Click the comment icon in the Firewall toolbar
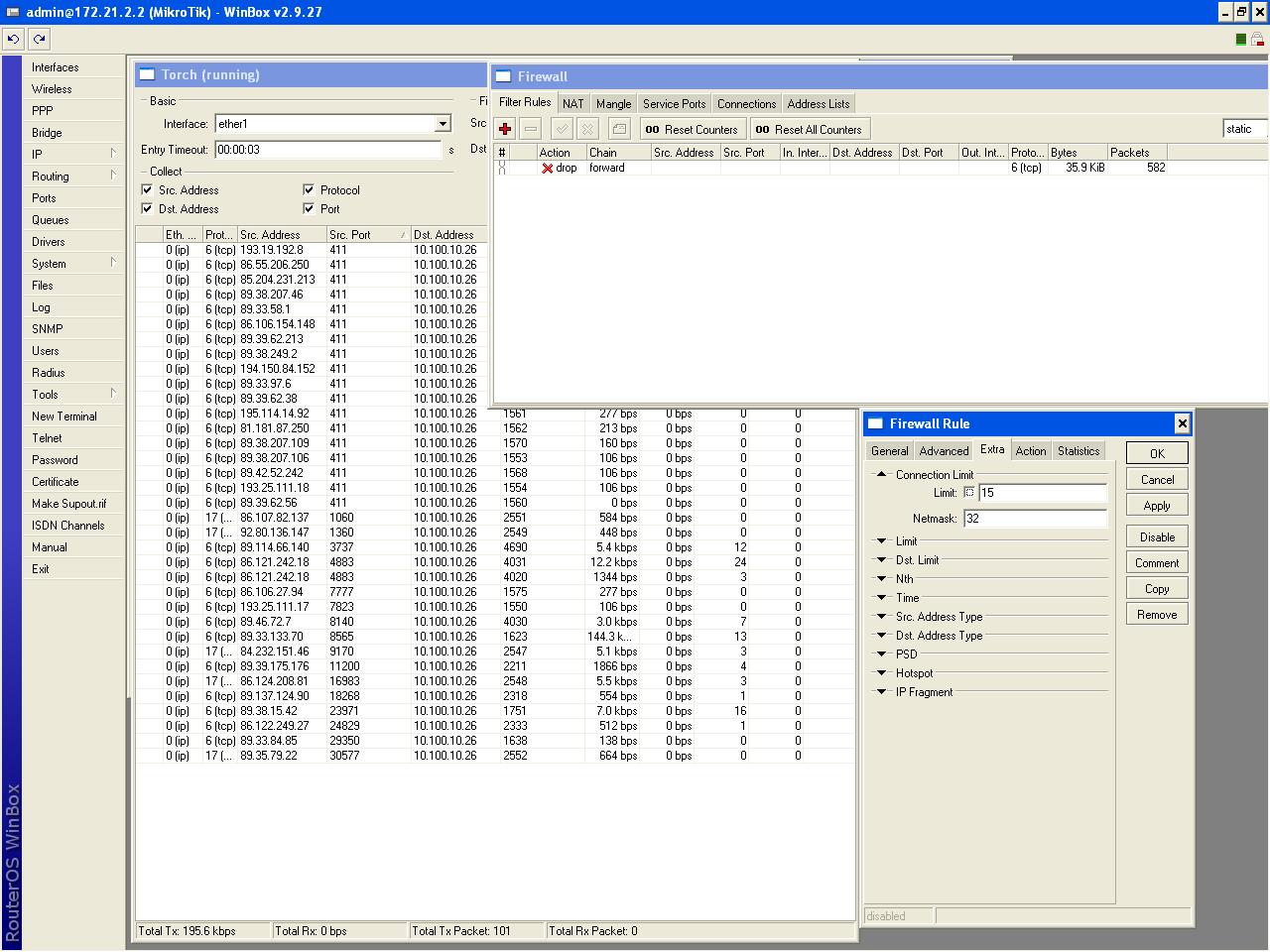Image resolution: width=1270 pixels, height=952 pixels. [x=619, y=129]
